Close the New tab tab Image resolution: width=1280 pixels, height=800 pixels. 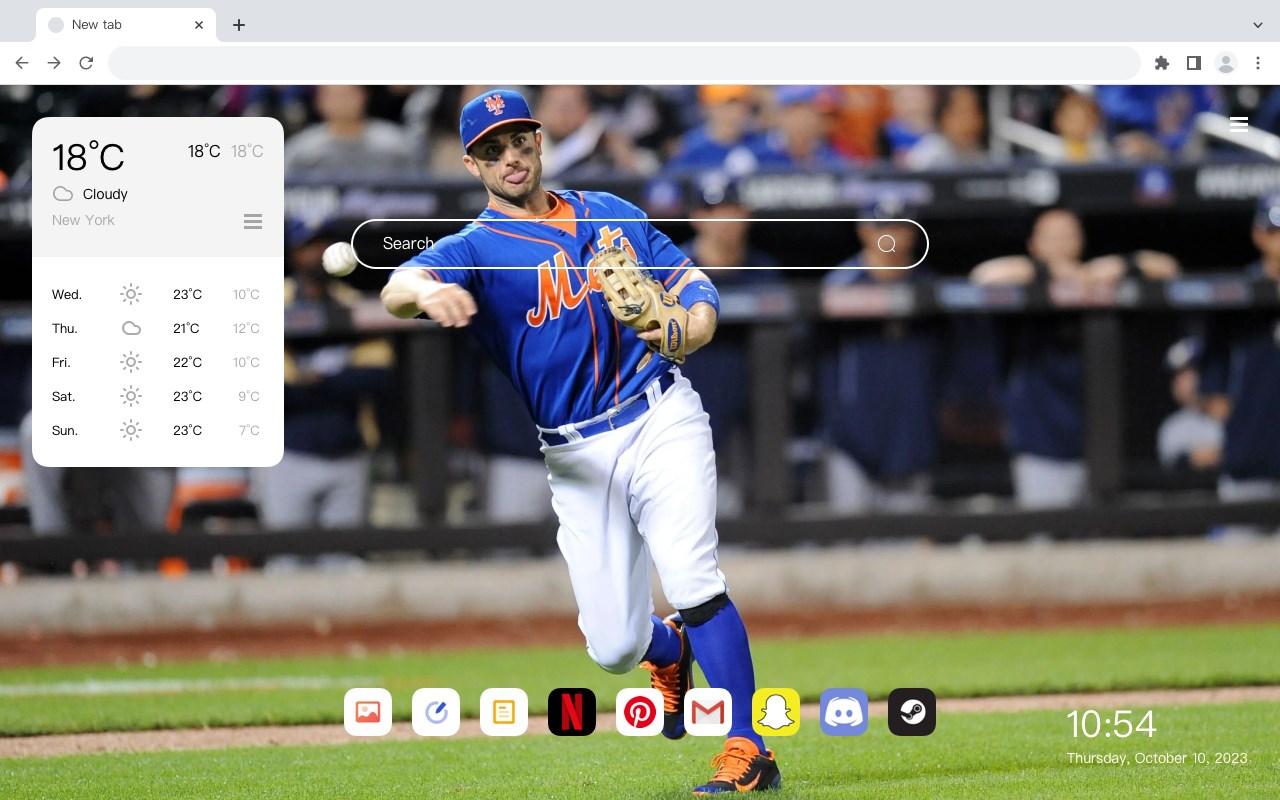tap(199, 25)
